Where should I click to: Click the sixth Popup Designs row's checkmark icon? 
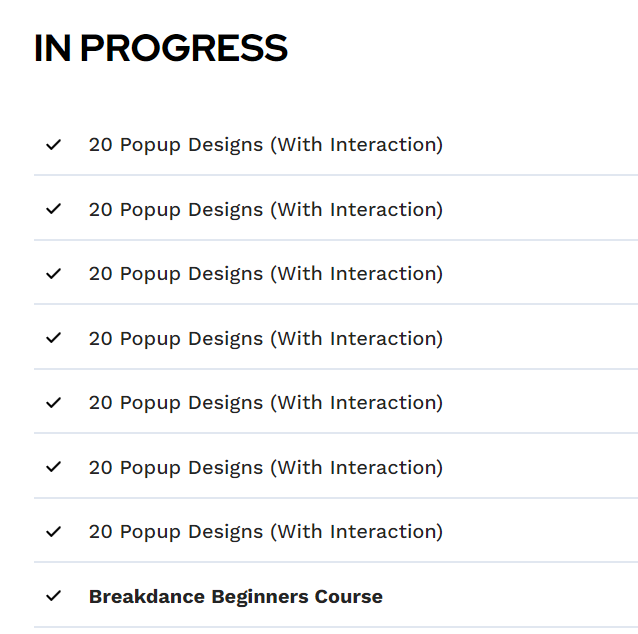click(54, 467)
